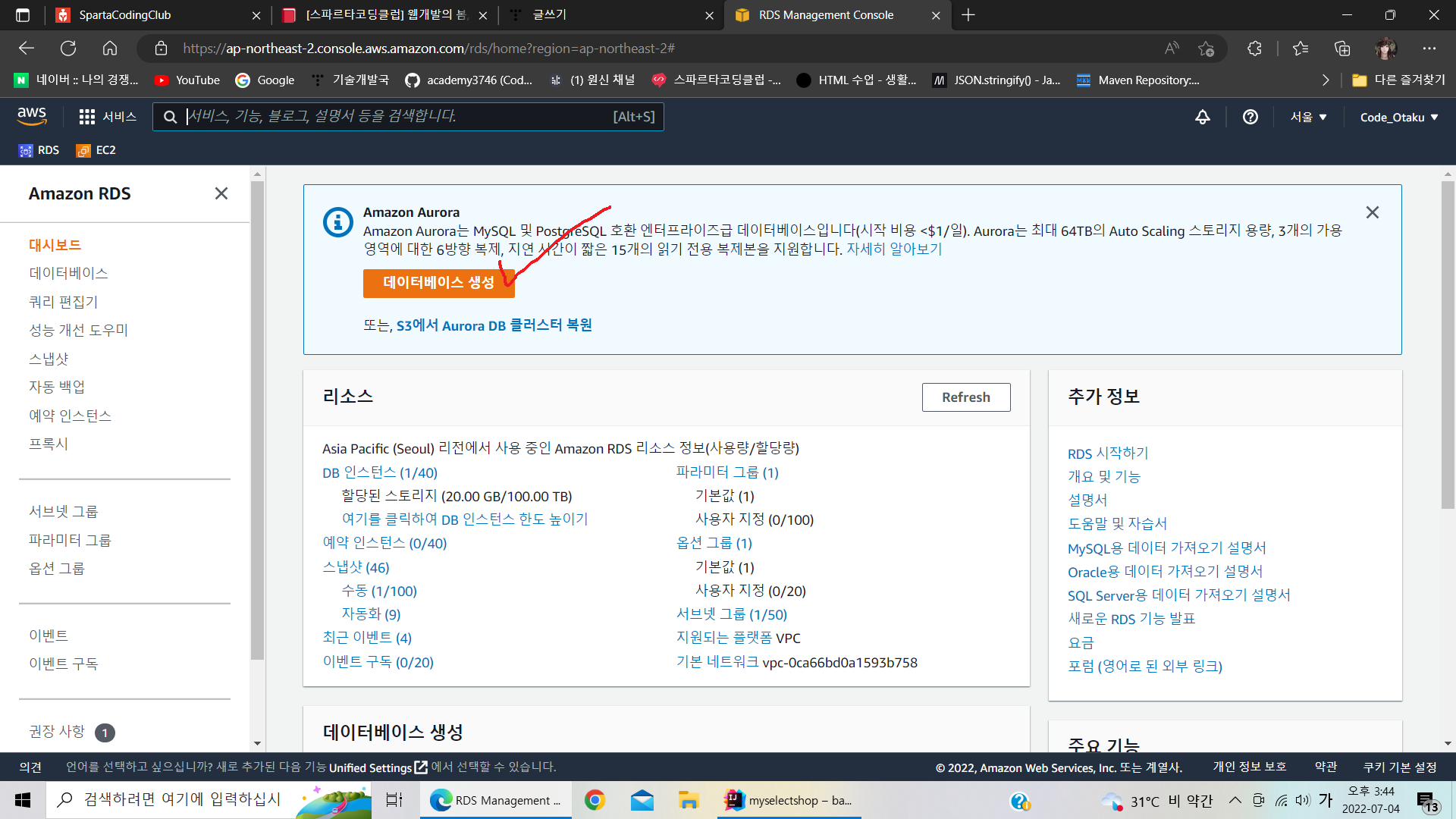Click the browser address bar URL
Viewport: 1456px width, 819px height.
click(428, 49)
